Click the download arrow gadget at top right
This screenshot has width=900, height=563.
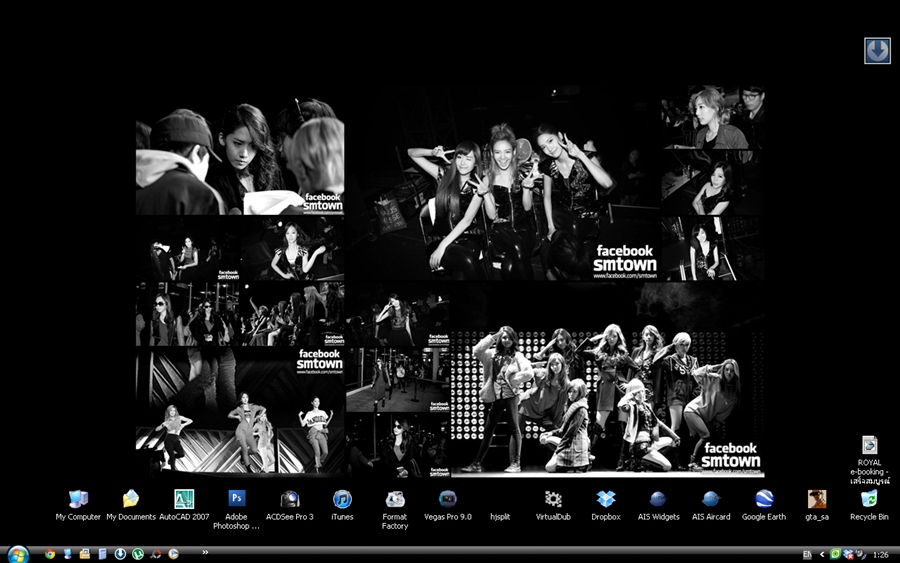(x=877, y=51)
